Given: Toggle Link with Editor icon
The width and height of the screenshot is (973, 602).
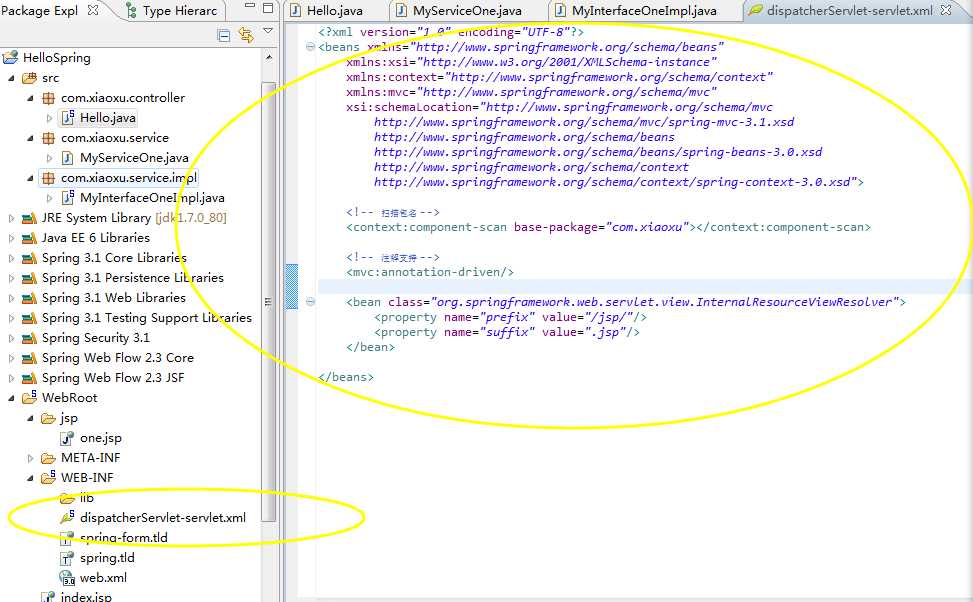Looking at the screenshot, I should (x=246, y=35).
